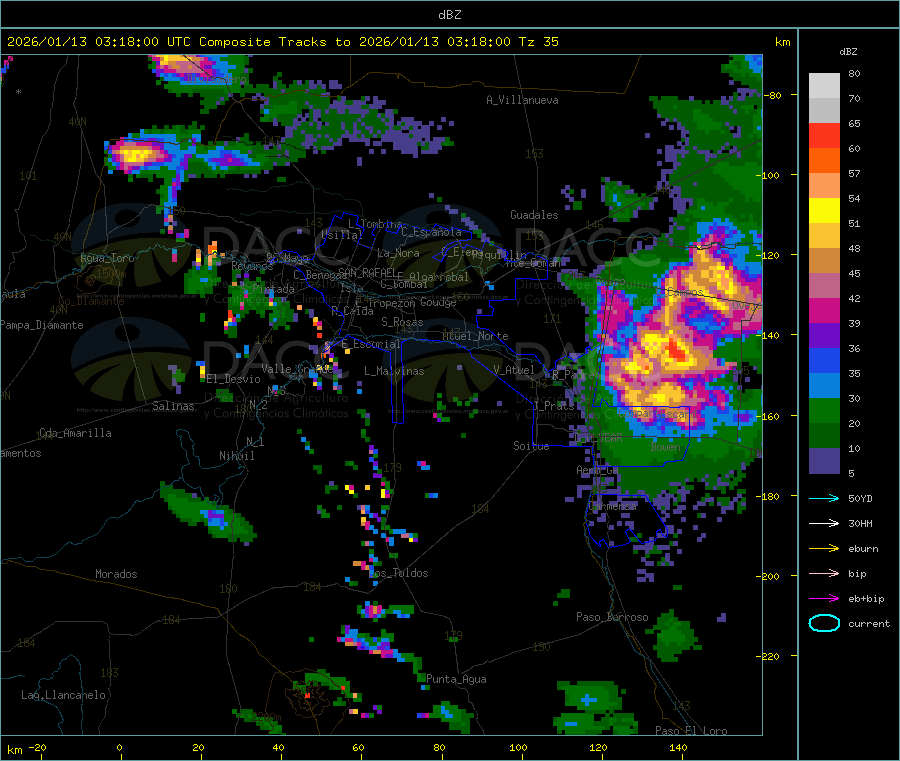Click the S_Rosas map label
Viewport: 900px width, 761px height.
point(402,322)
